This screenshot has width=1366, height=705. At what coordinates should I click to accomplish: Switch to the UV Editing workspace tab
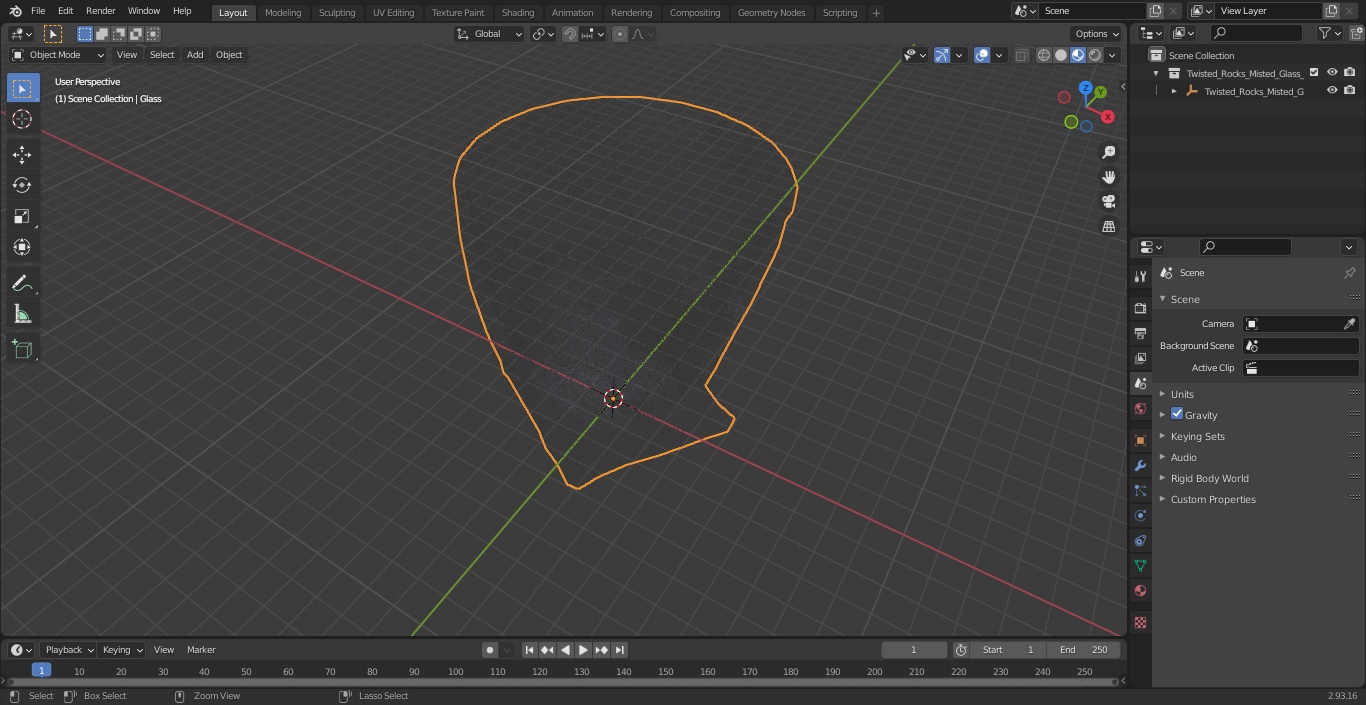pos(393,12)
